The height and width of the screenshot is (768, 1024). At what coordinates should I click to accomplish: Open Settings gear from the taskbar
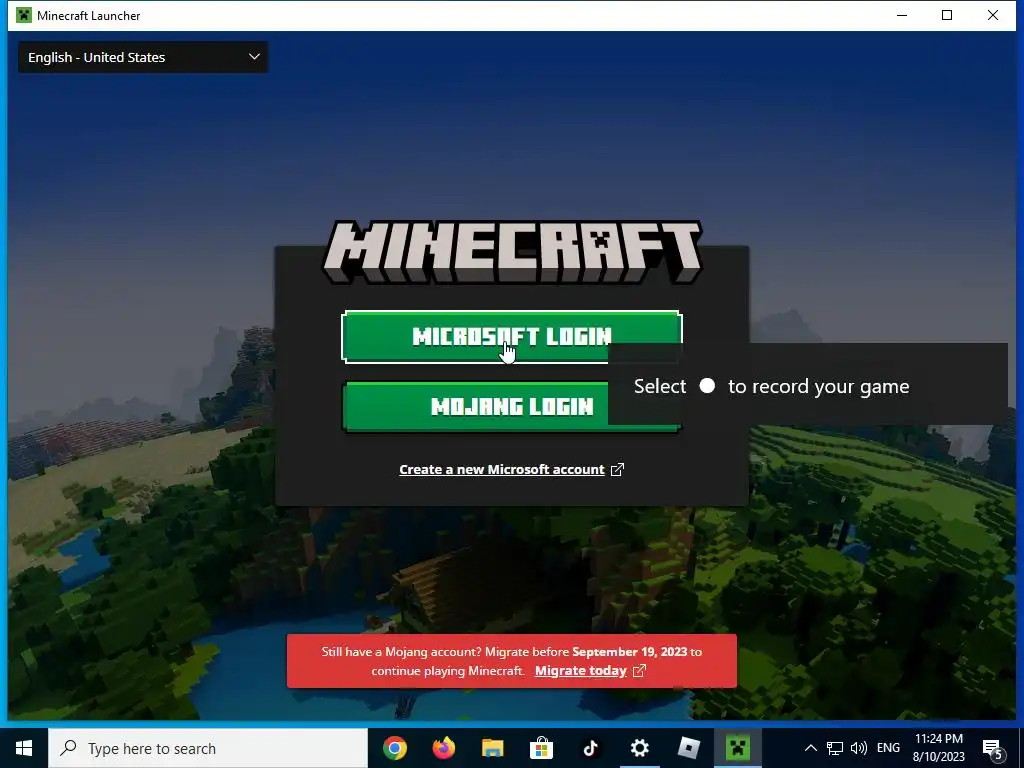(639, 748)
